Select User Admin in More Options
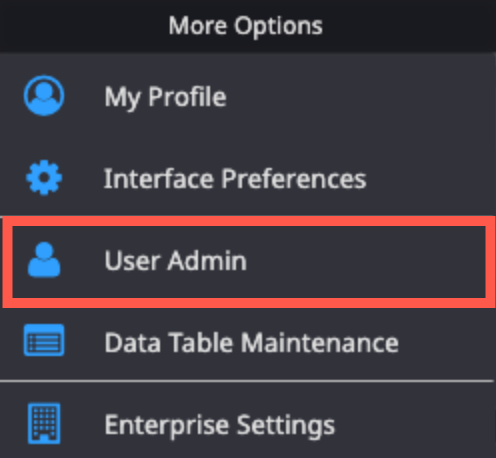The image size is (496, 458). (249, 262)
